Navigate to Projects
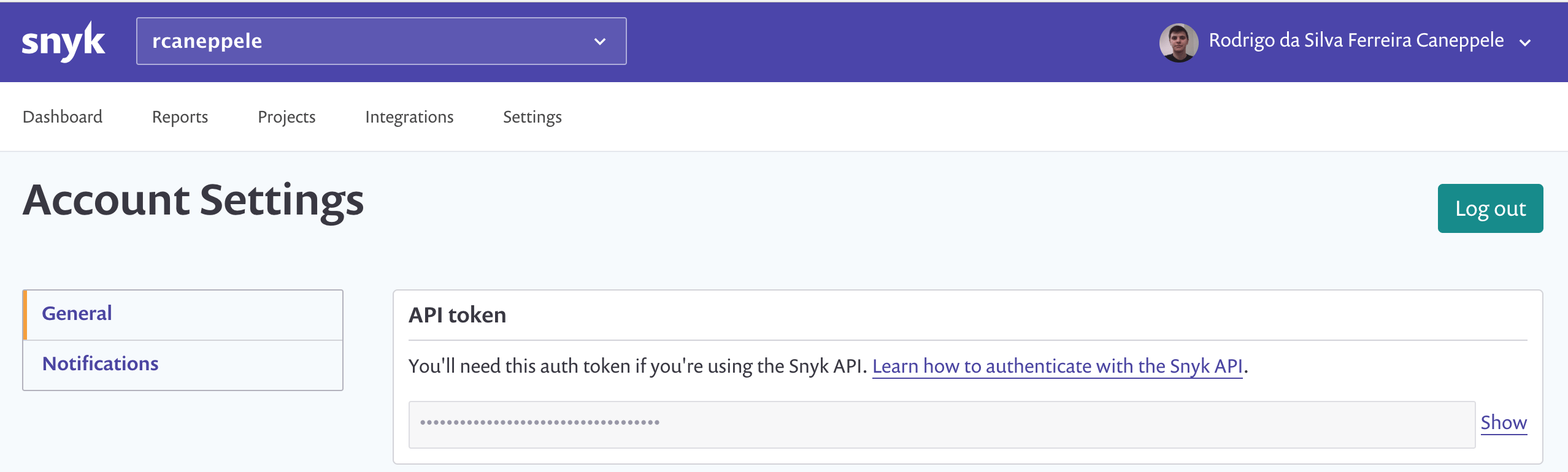This screenshot has height=472, width=1568. click(286, 116)
